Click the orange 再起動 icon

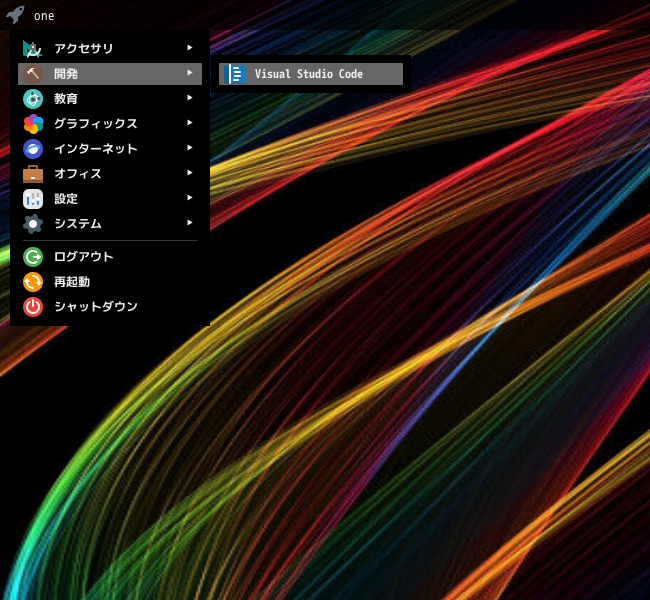click(33, 282)
